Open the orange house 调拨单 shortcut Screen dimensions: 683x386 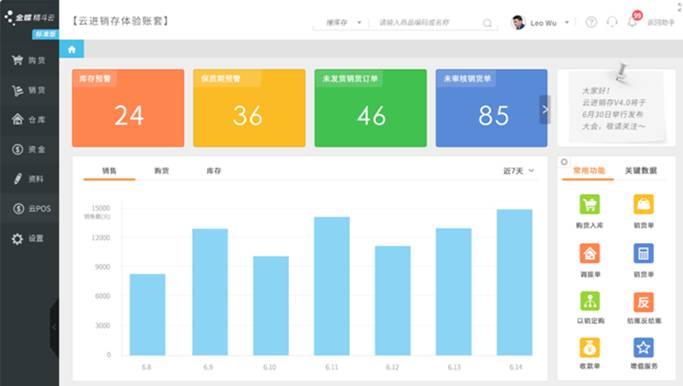[x=590, y=253]
